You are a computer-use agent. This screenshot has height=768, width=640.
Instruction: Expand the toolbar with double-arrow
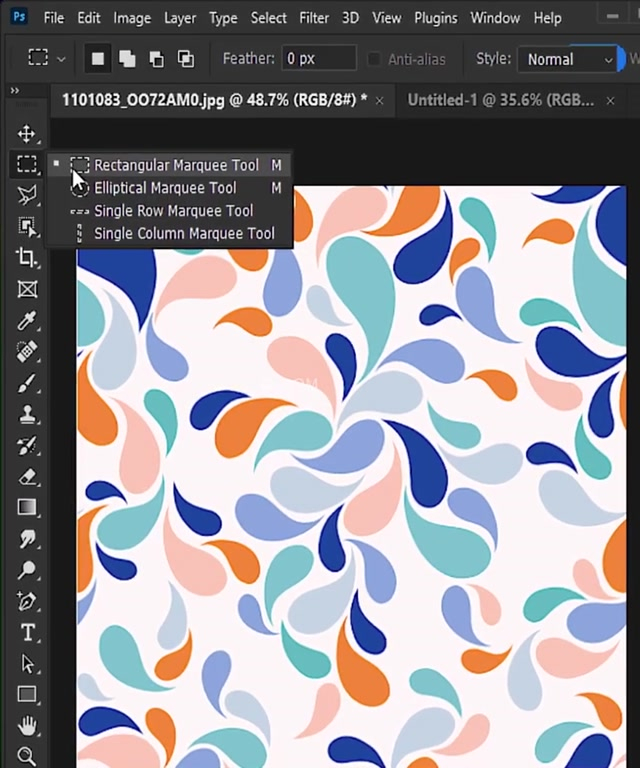pyautogui.click(x=15, y=91)
